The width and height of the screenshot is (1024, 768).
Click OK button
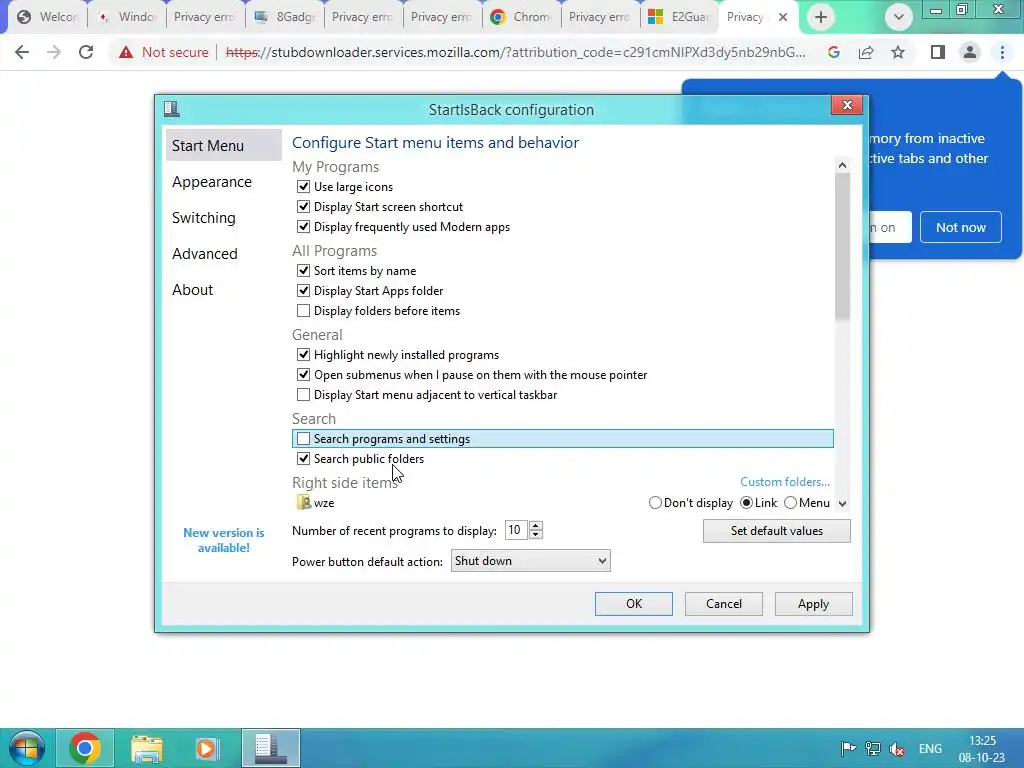click(633, 604)
